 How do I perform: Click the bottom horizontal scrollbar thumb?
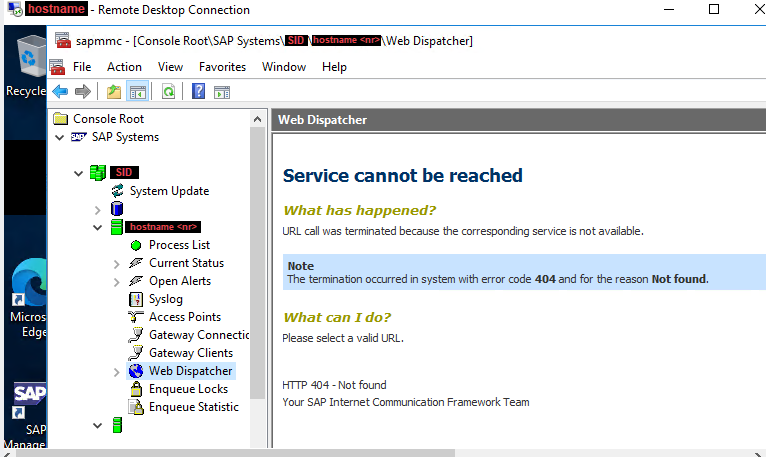point(235,453)
